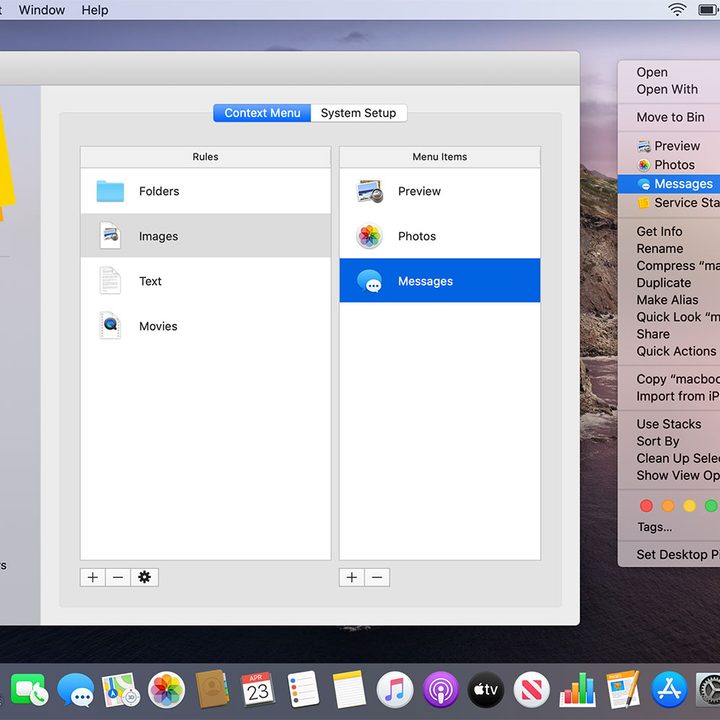This screenshot has height=720, width=720.
Task: Open App Store from the Dock
Action: pos(669,690)
